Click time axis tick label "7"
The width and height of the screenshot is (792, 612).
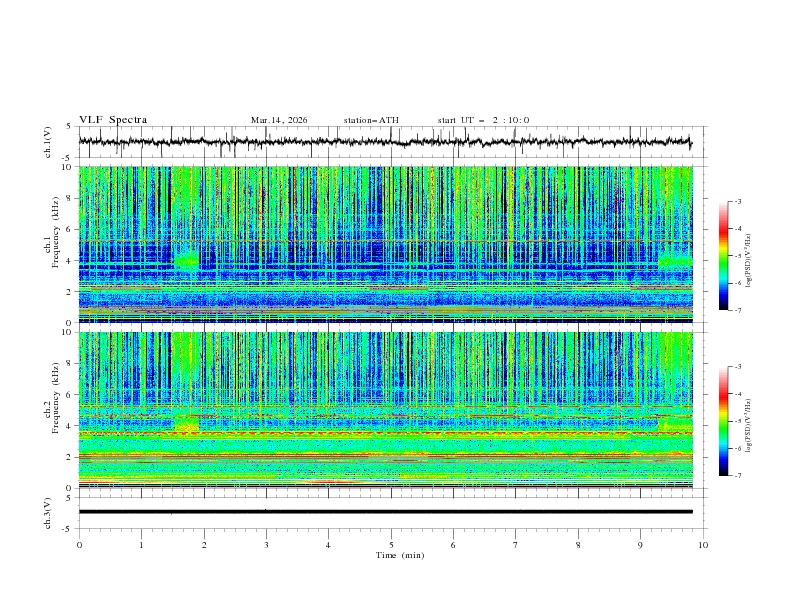point(516,545)
